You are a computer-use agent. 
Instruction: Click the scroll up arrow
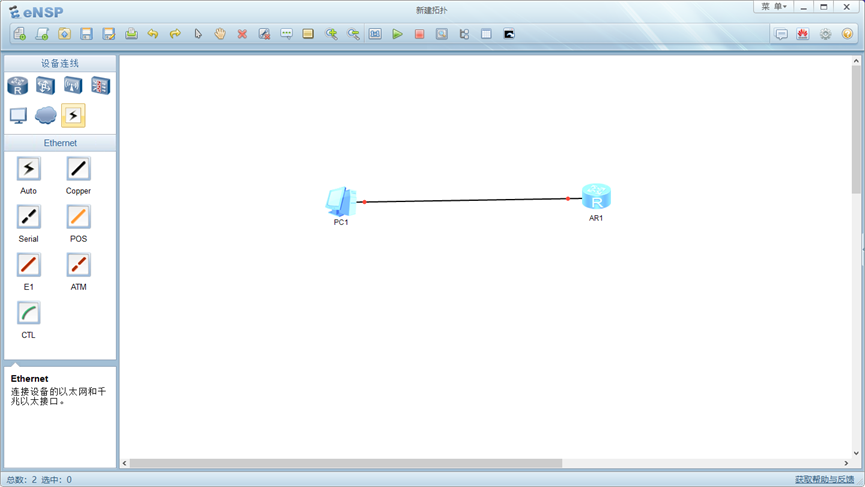(x=856, y=61)
